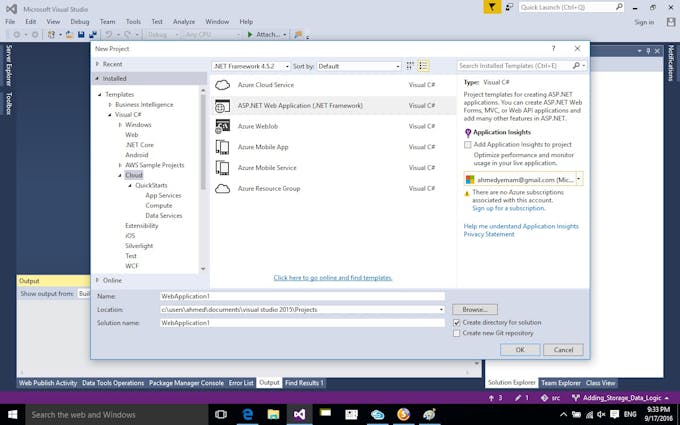Click the Adding_Storage_Data_Logic branch indicator

(620, 398)
